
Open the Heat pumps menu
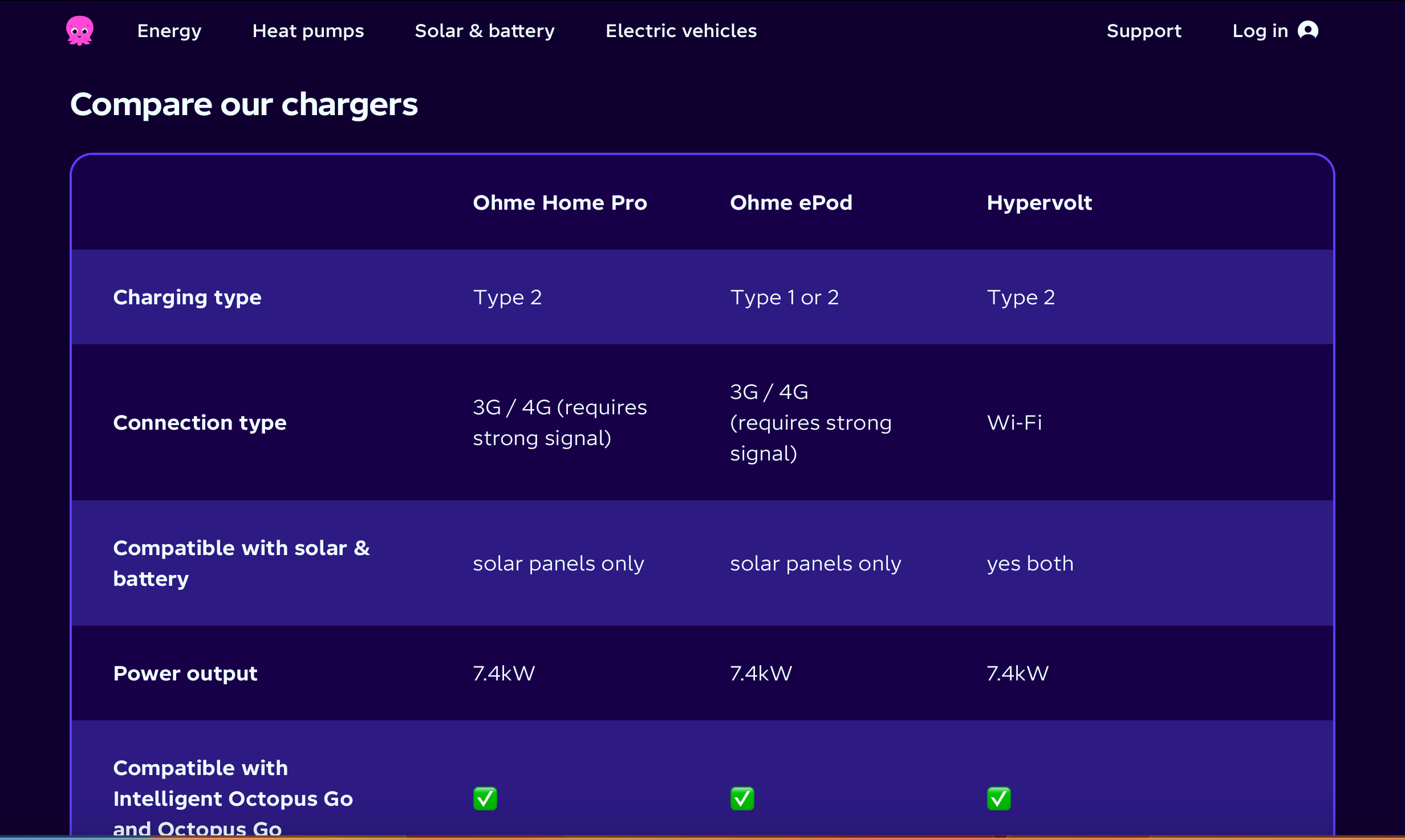click(x=308, y=31)
